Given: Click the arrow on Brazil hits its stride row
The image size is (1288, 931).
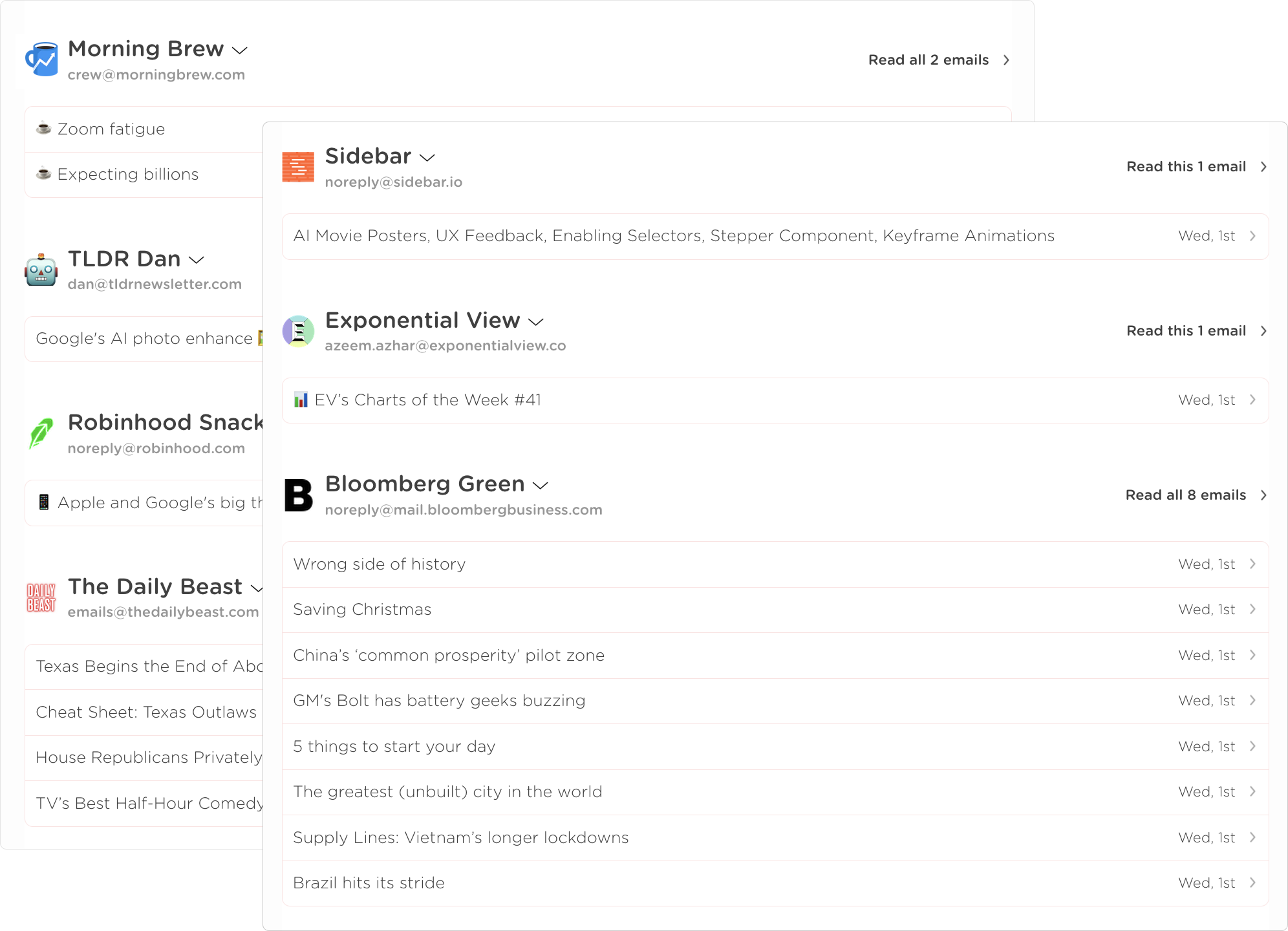Looking at the screenshot, I should 1252,883.
